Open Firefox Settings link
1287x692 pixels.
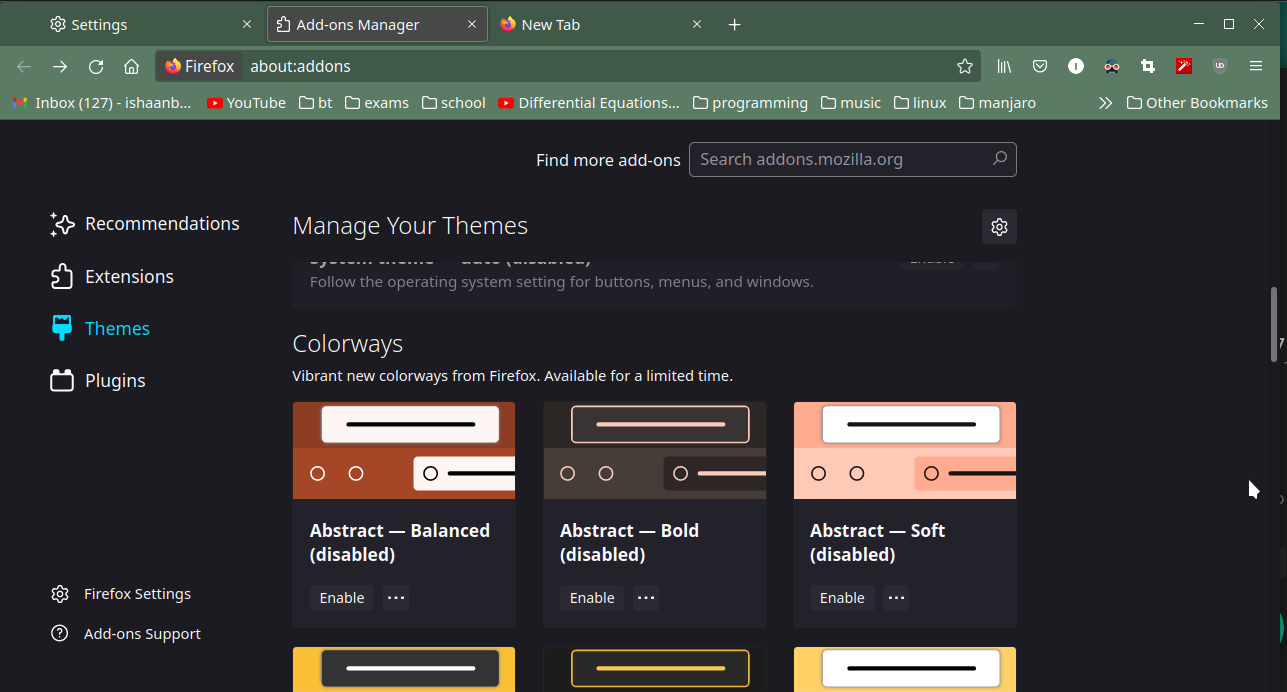(136, 594)
